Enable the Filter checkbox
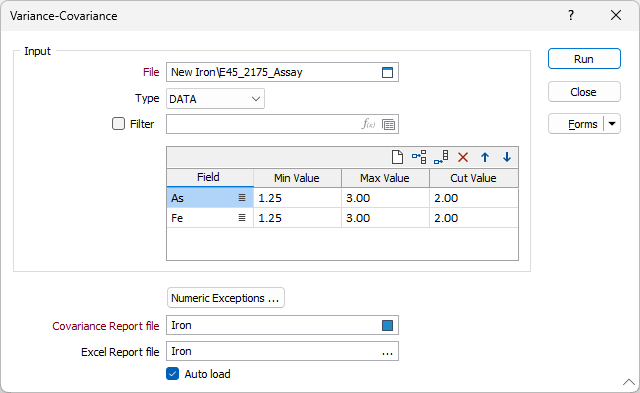The width and height of the screenshot is (640, 393). (118, 124)
